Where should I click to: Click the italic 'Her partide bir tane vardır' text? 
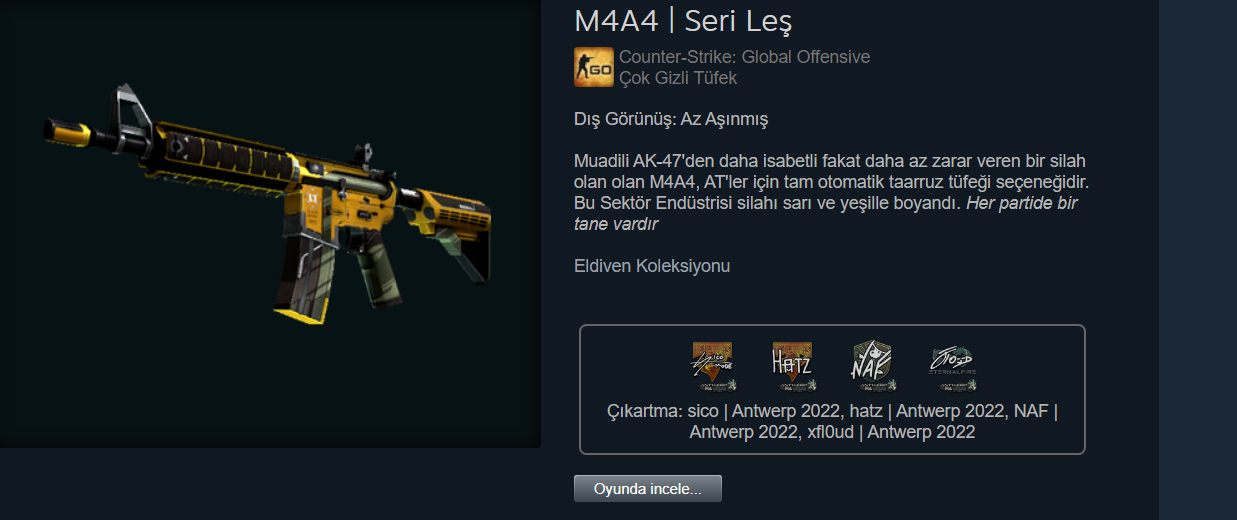pos(826,213)
